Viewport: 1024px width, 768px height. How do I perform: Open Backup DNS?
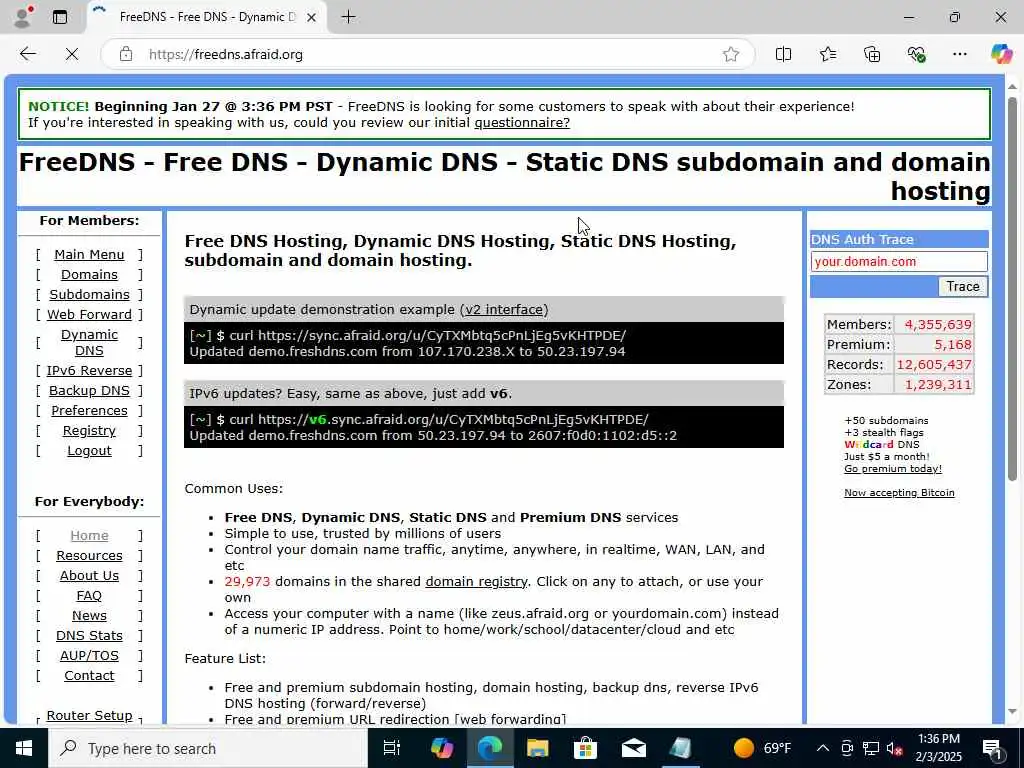click(x=89, y=391)
